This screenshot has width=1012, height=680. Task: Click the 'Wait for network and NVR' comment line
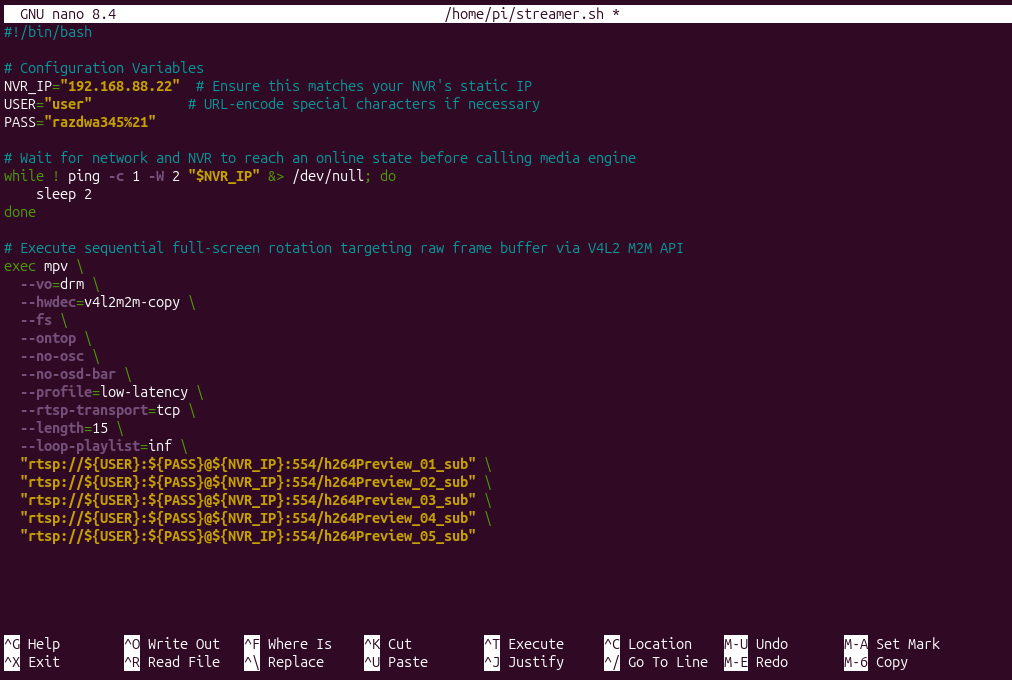click(x=320, y=158)
